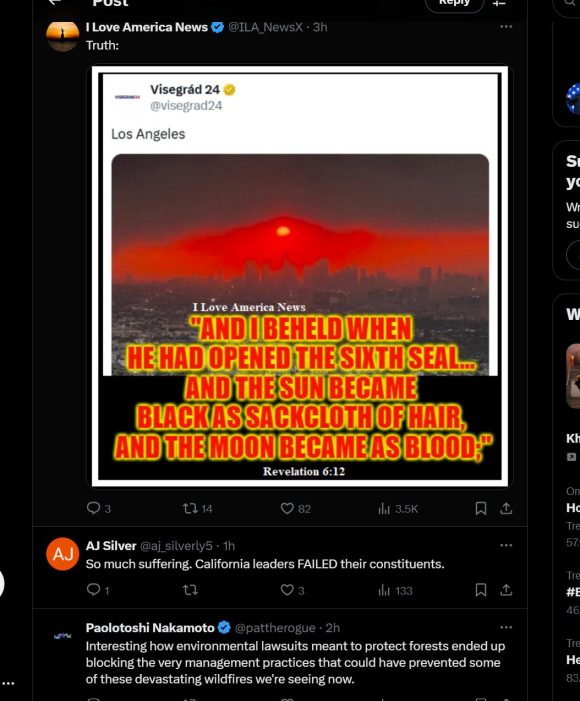Open the Revelation 6:12 image
Viewport: 580px width, 701px height.
pyautogui.click(x=300, y=276)
